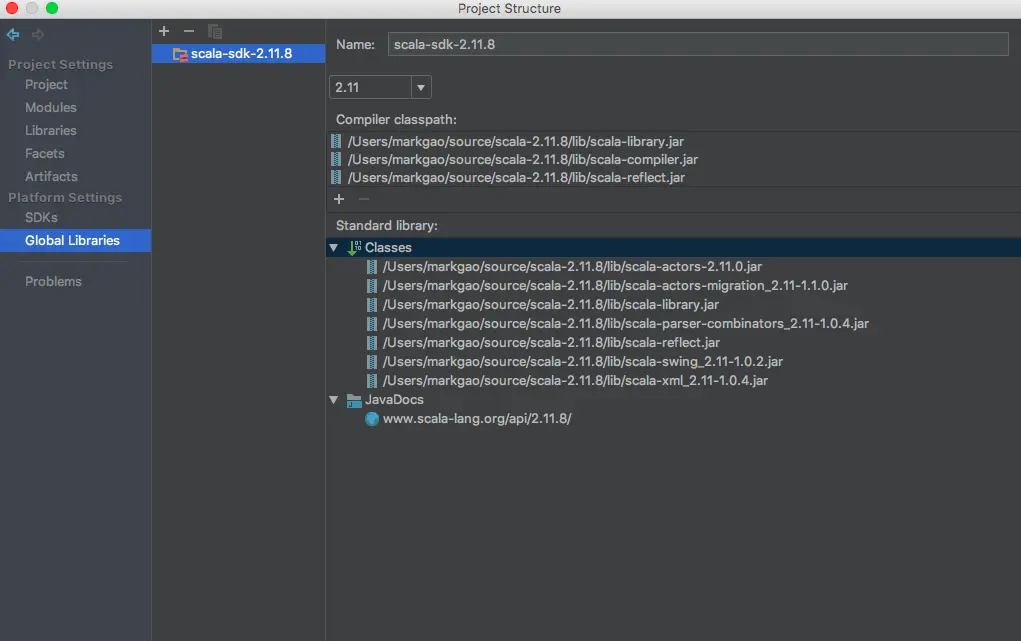Click jar icon of scala-actors-2.11.0 entry
Viewport: 1021px width, 641px height.
372,266
